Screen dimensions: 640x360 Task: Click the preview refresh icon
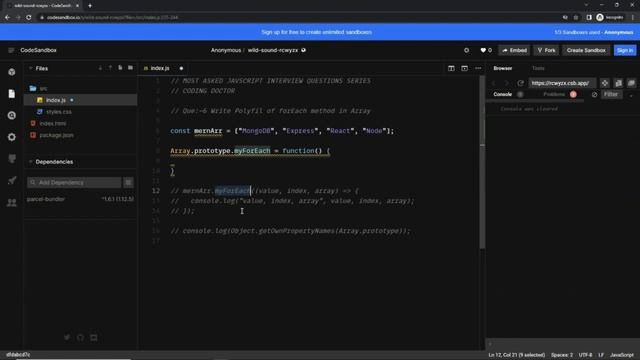[520, 83]
